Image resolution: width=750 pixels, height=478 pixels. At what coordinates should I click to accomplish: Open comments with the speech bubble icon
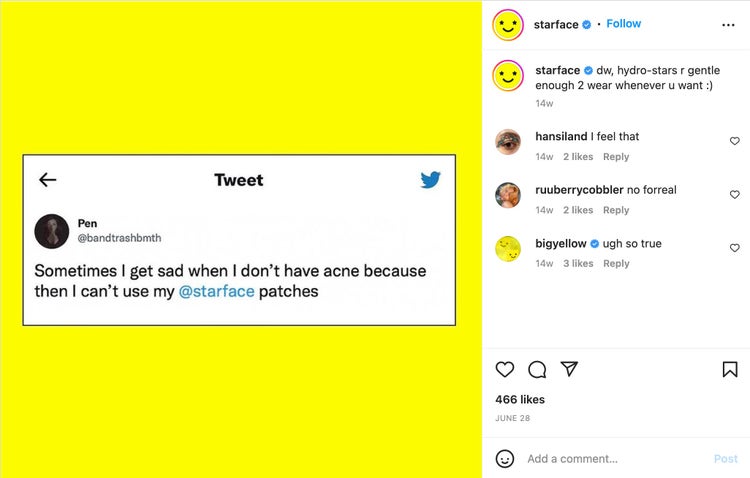[x=537, y=369]
